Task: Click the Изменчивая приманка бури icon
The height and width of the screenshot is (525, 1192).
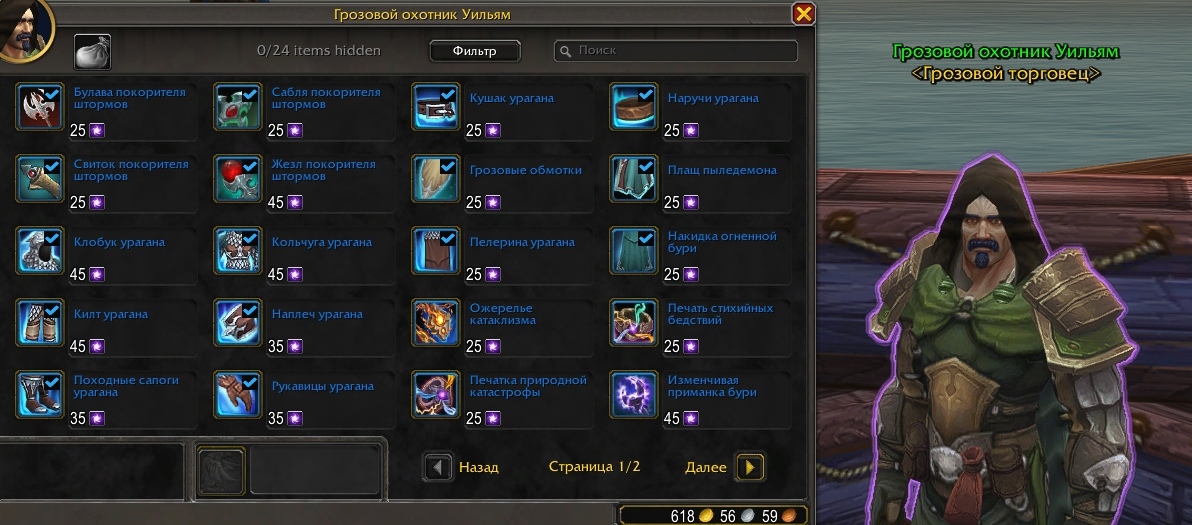Action: pyautogui.click(x=634, y=395)
